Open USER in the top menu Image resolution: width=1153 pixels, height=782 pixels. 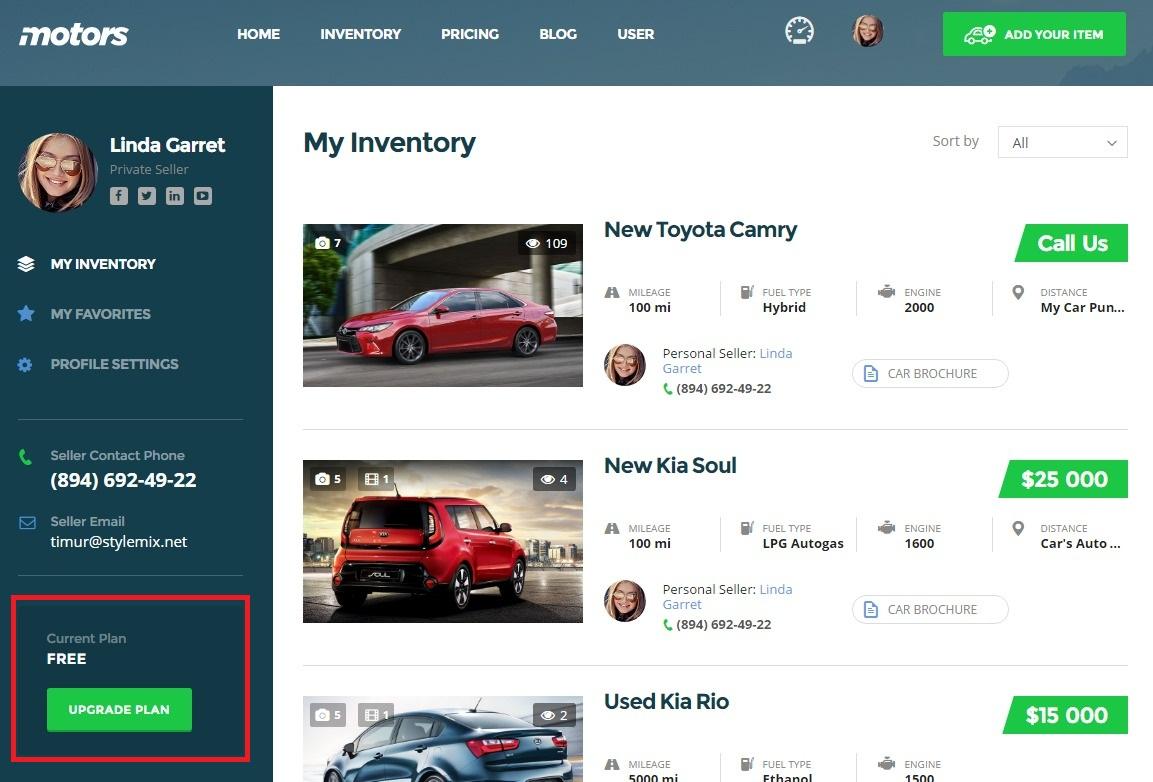click(635, 34)
